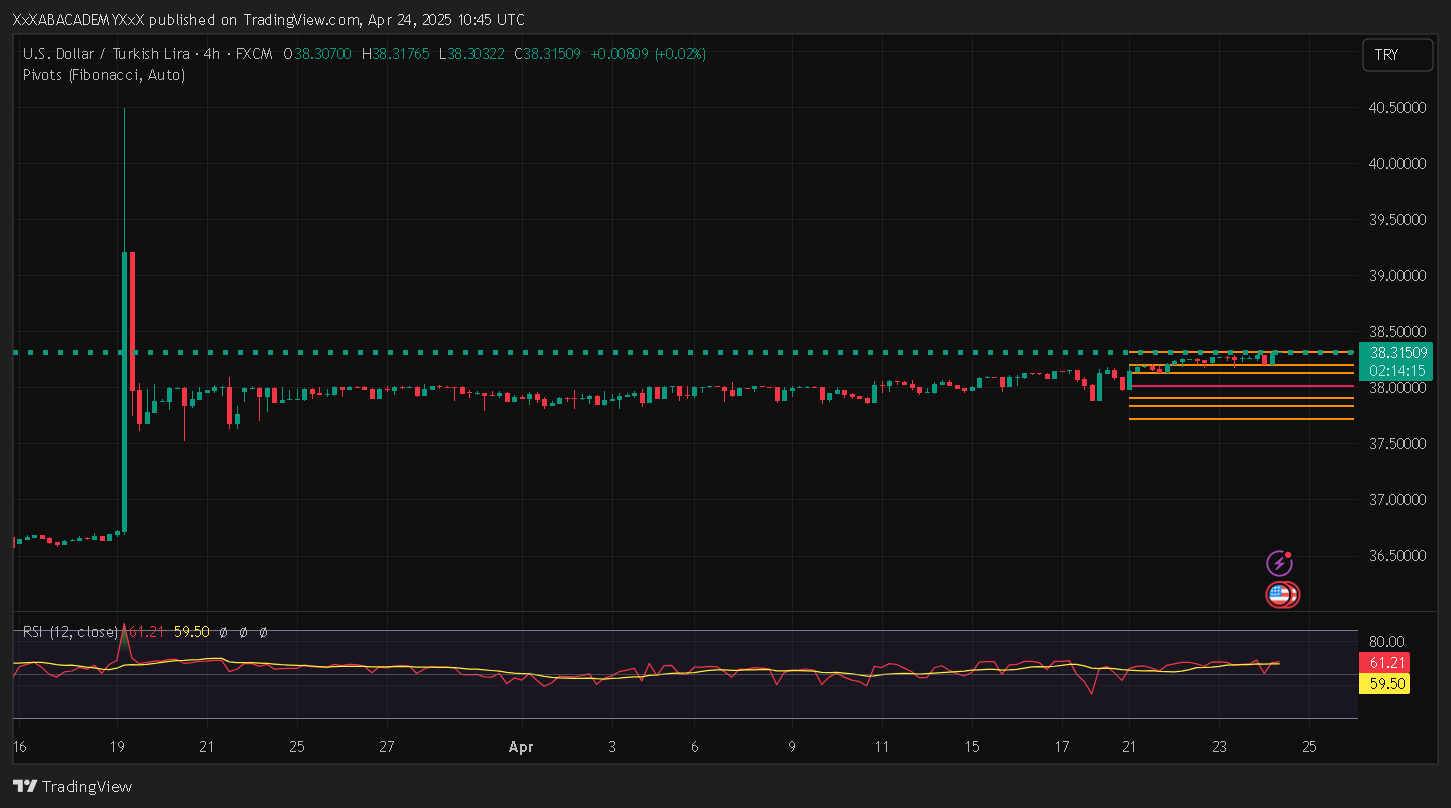Click the 17 date label on time axis
1451x808 pixels.
tap(1062, 747)
